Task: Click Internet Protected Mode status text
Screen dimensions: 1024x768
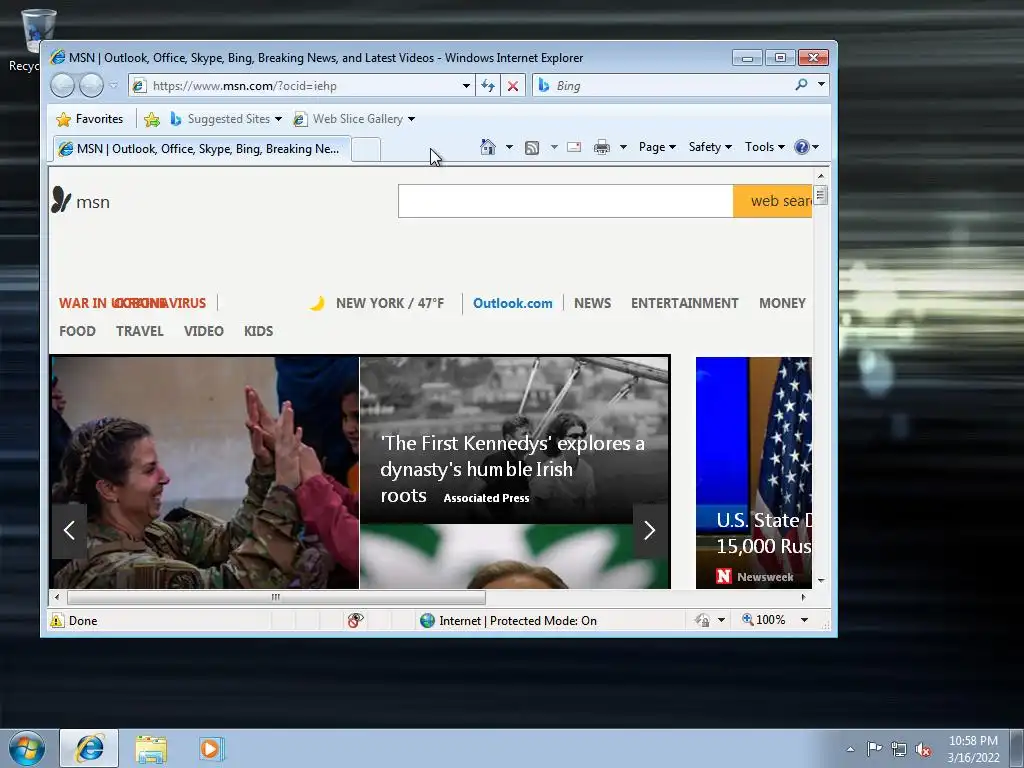Action: pos(518,620)
